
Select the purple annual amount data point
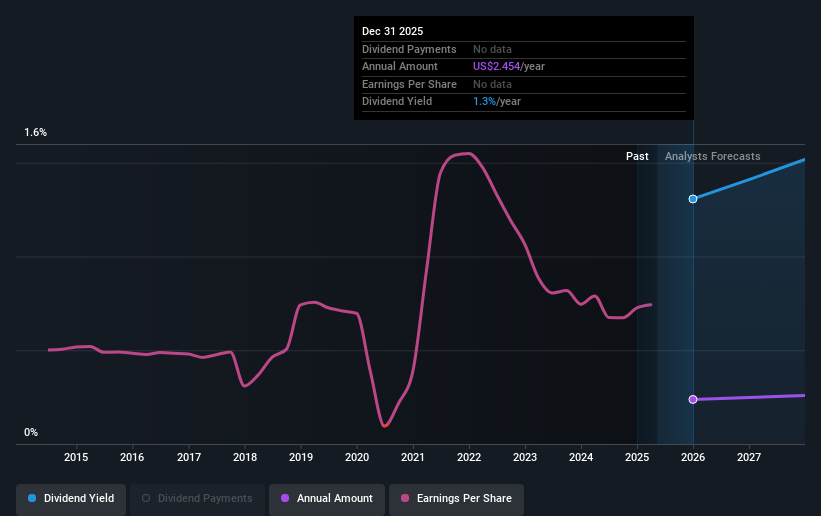click(x=693, y=400)
